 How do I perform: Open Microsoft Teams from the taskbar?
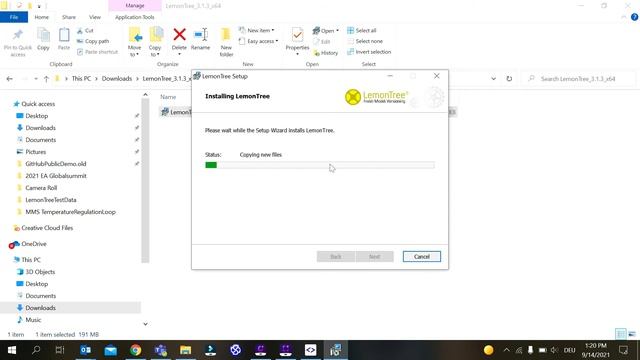tap(161, 350)
